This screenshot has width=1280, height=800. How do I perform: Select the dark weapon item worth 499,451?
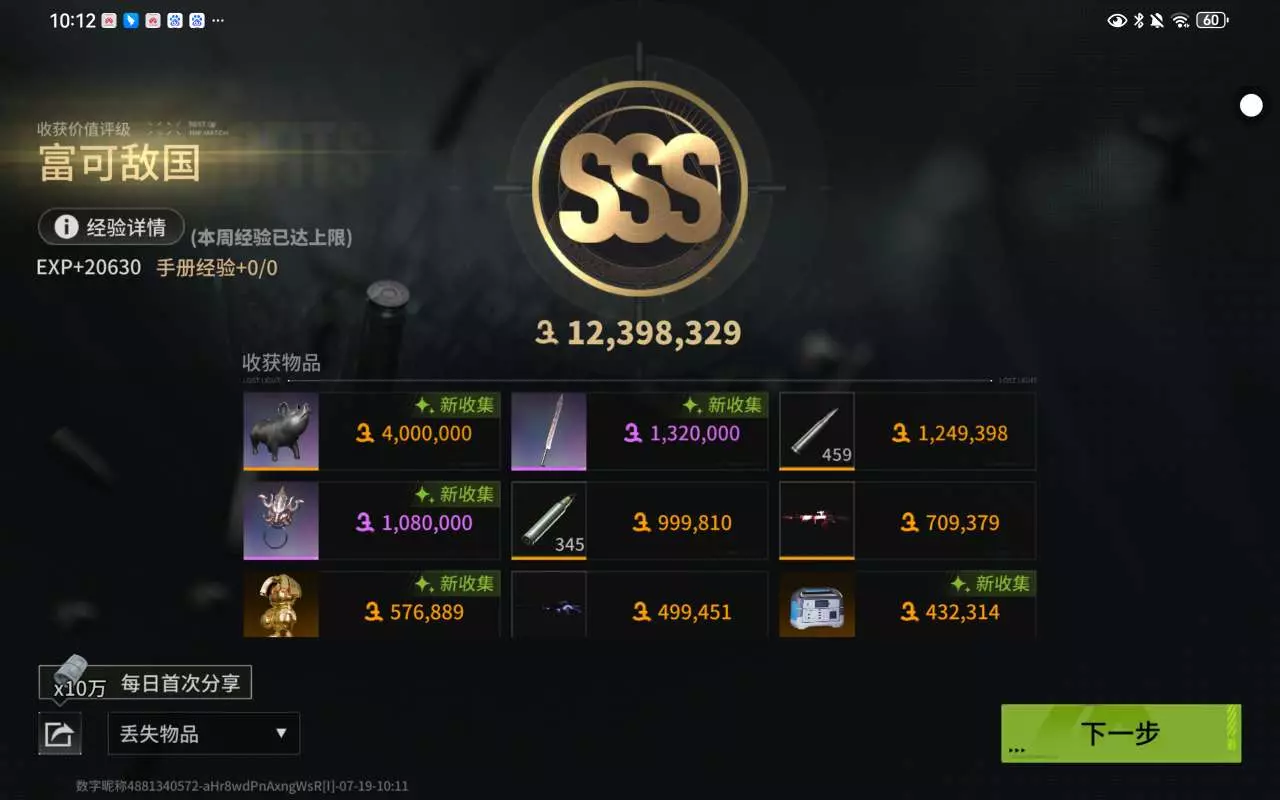click(x=549, y=604)
